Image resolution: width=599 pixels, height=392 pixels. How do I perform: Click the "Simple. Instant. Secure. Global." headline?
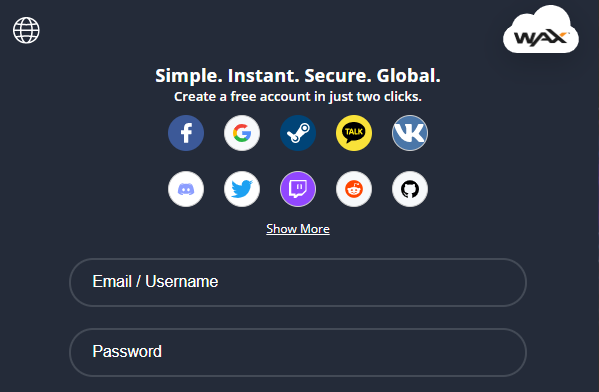click(298, 76)
